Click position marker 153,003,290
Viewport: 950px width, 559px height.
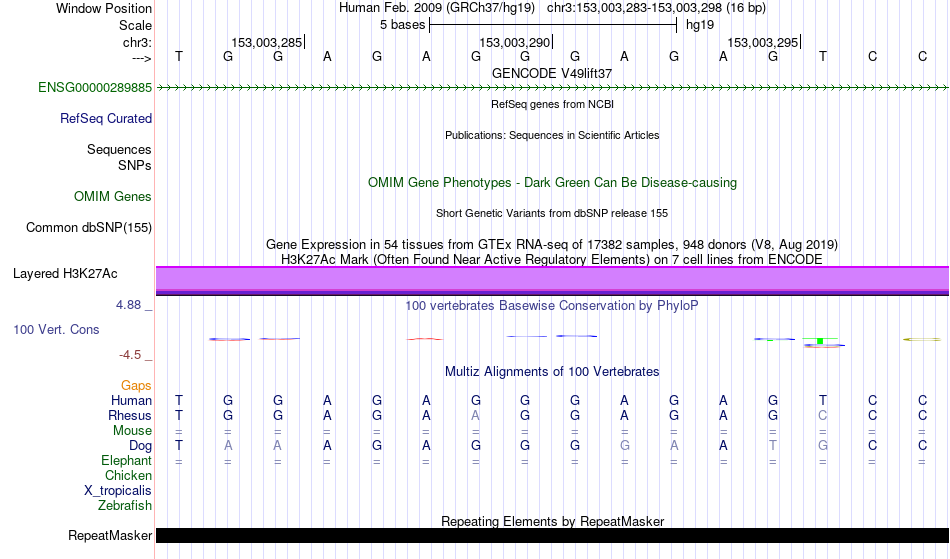click(515, 42)
